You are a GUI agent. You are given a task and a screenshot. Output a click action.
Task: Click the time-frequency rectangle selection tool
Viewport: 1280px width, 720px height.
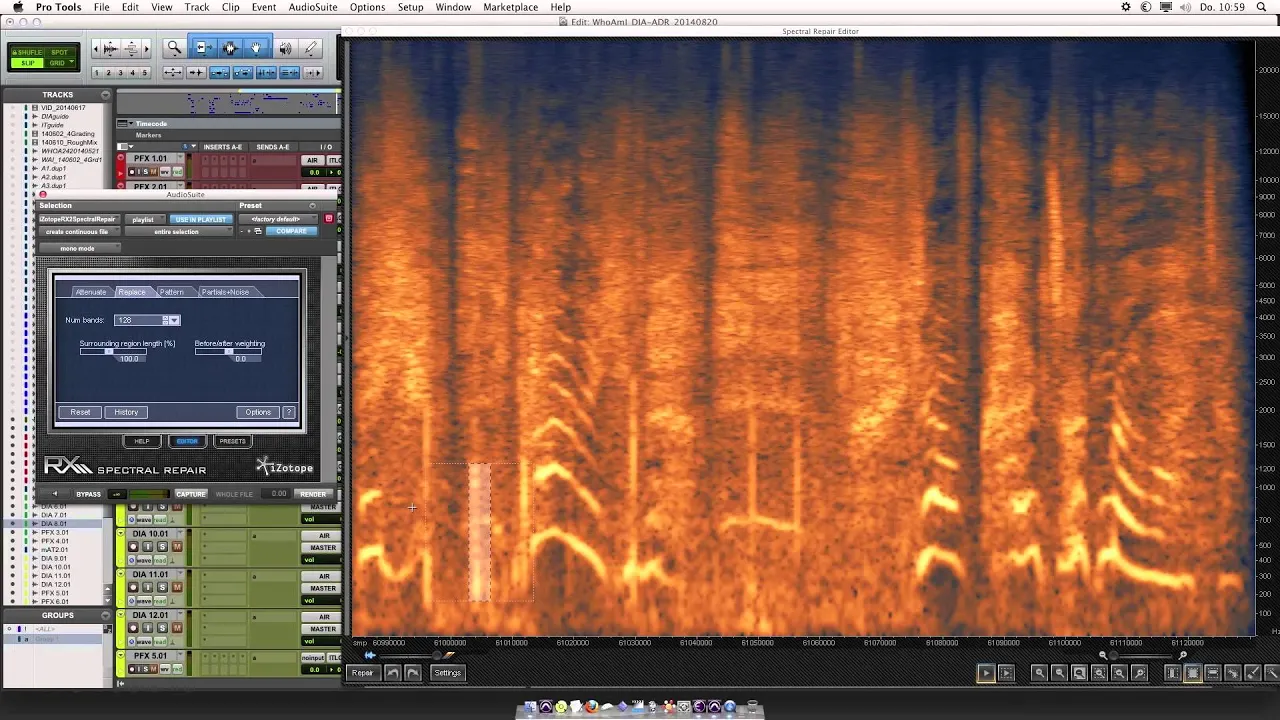1193,673
